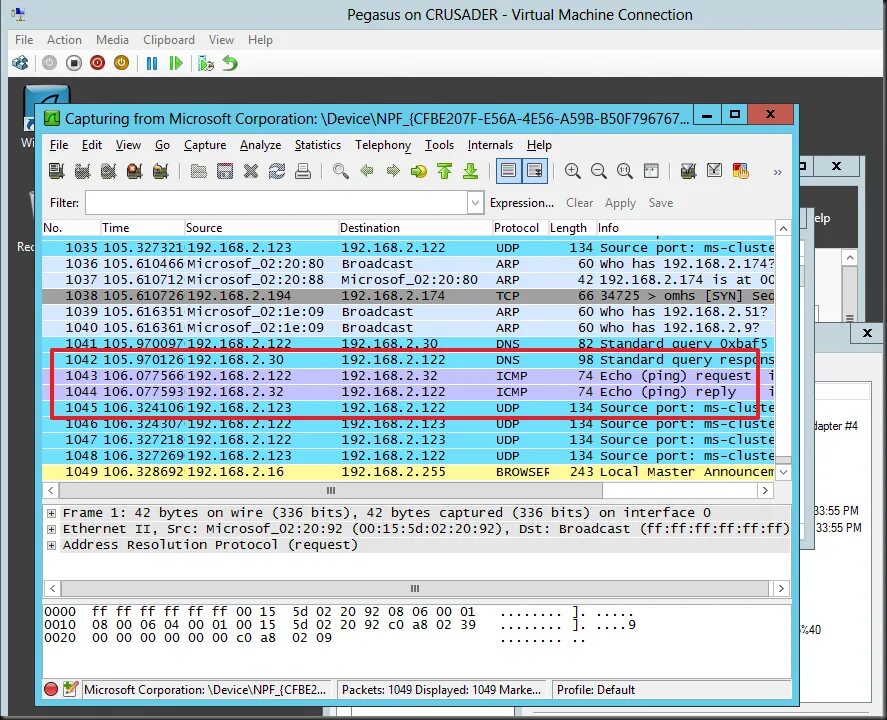Open the list of capture interfaces
The image size is (887, 720).
tap(57, 171)
